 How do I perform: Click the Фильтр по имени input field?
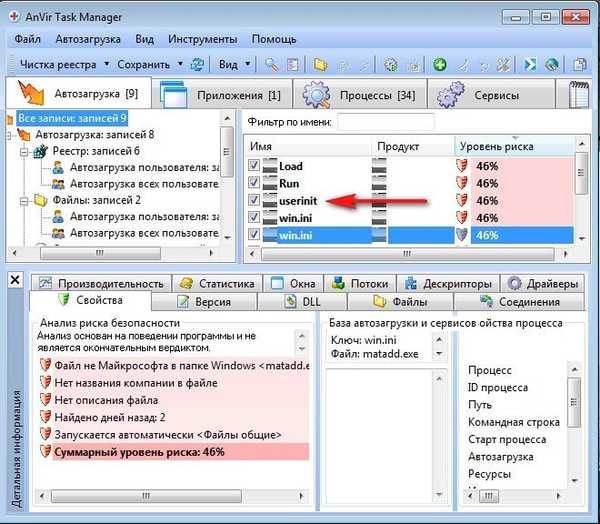pyautogui.click(x=385, y=122)
